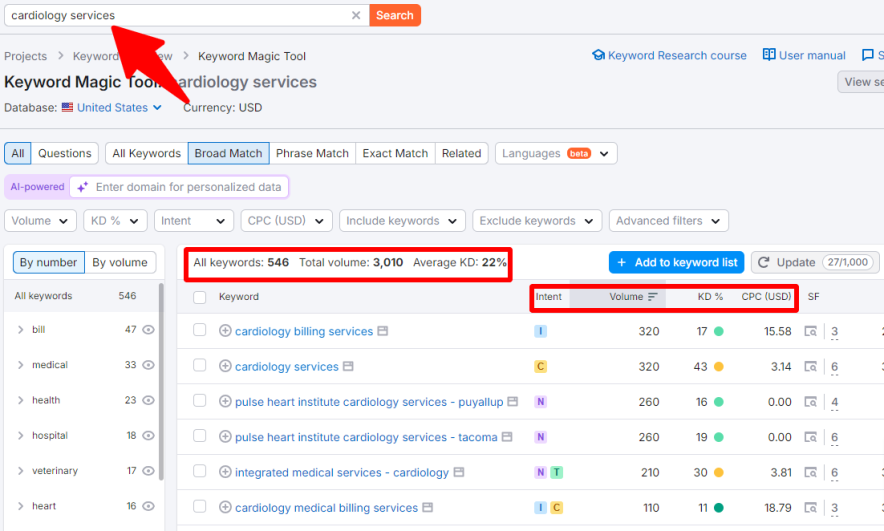The image size is (884, 531).
Task: Expand the 'veterinary' keyword group
Action: pos(21,471)
